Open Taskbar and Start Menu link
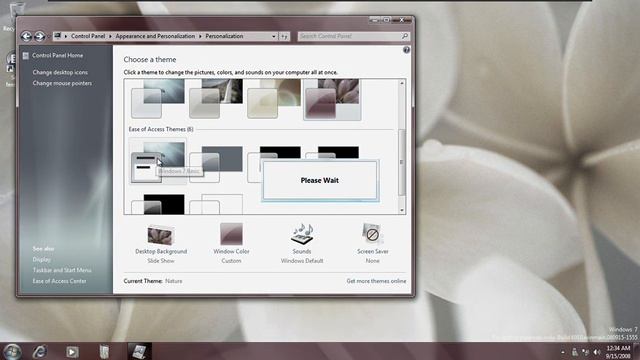640x360 pixels. [62, 270]
